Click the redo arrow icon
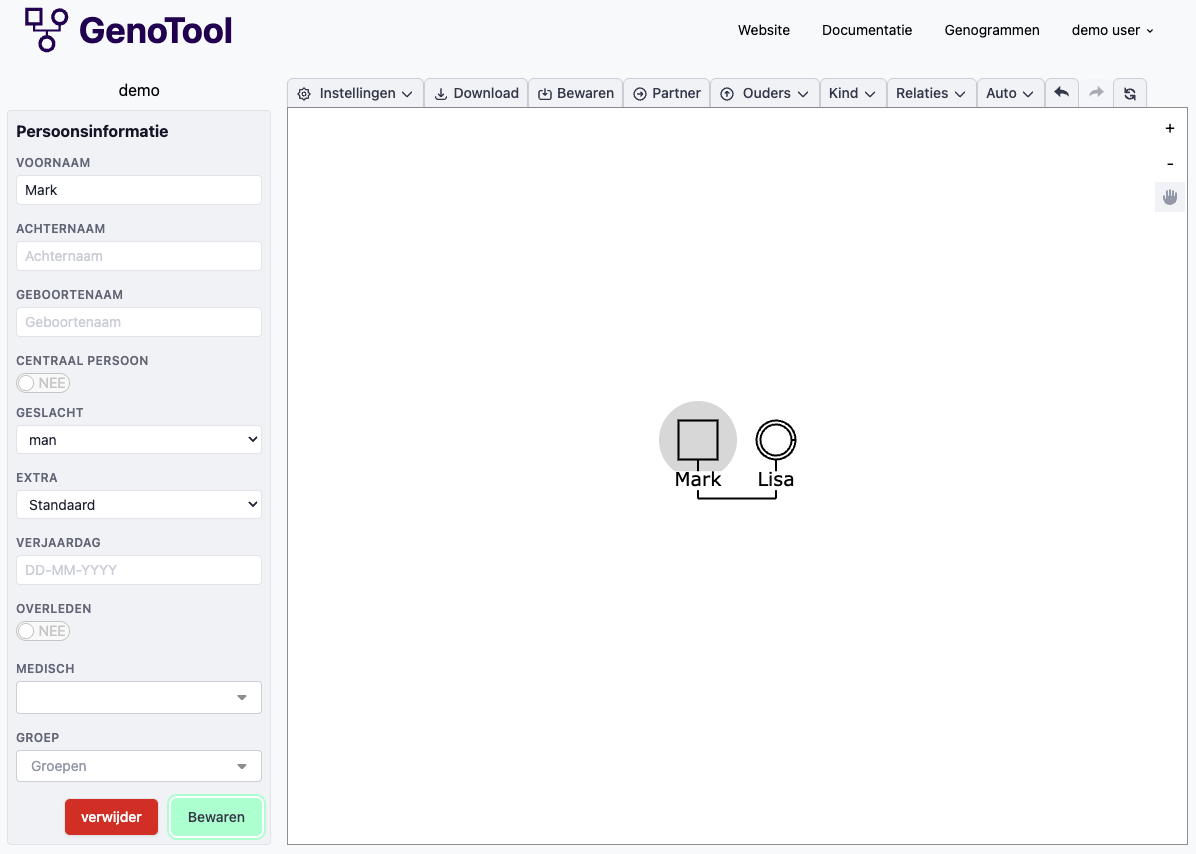 [x=1096, y=93]
